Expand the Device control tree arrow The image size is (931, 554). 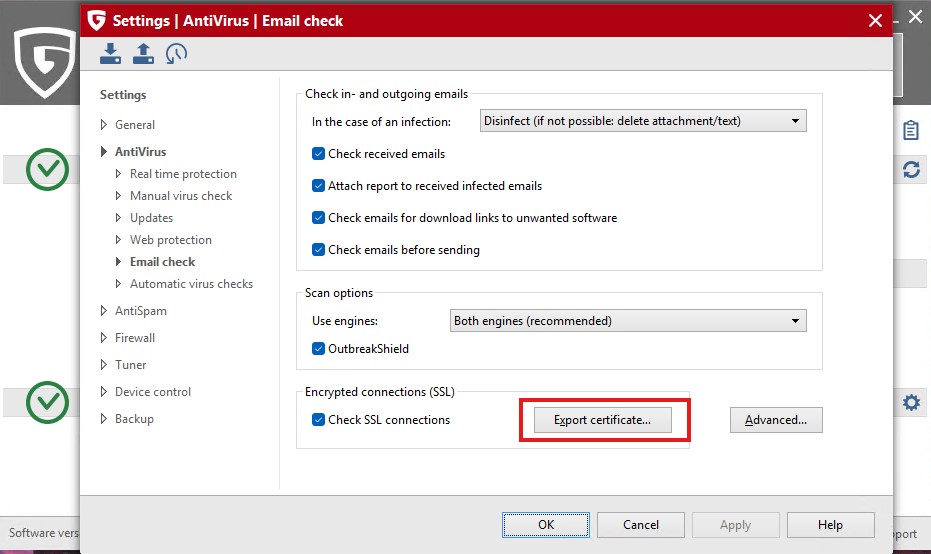(x=104, y=392)
